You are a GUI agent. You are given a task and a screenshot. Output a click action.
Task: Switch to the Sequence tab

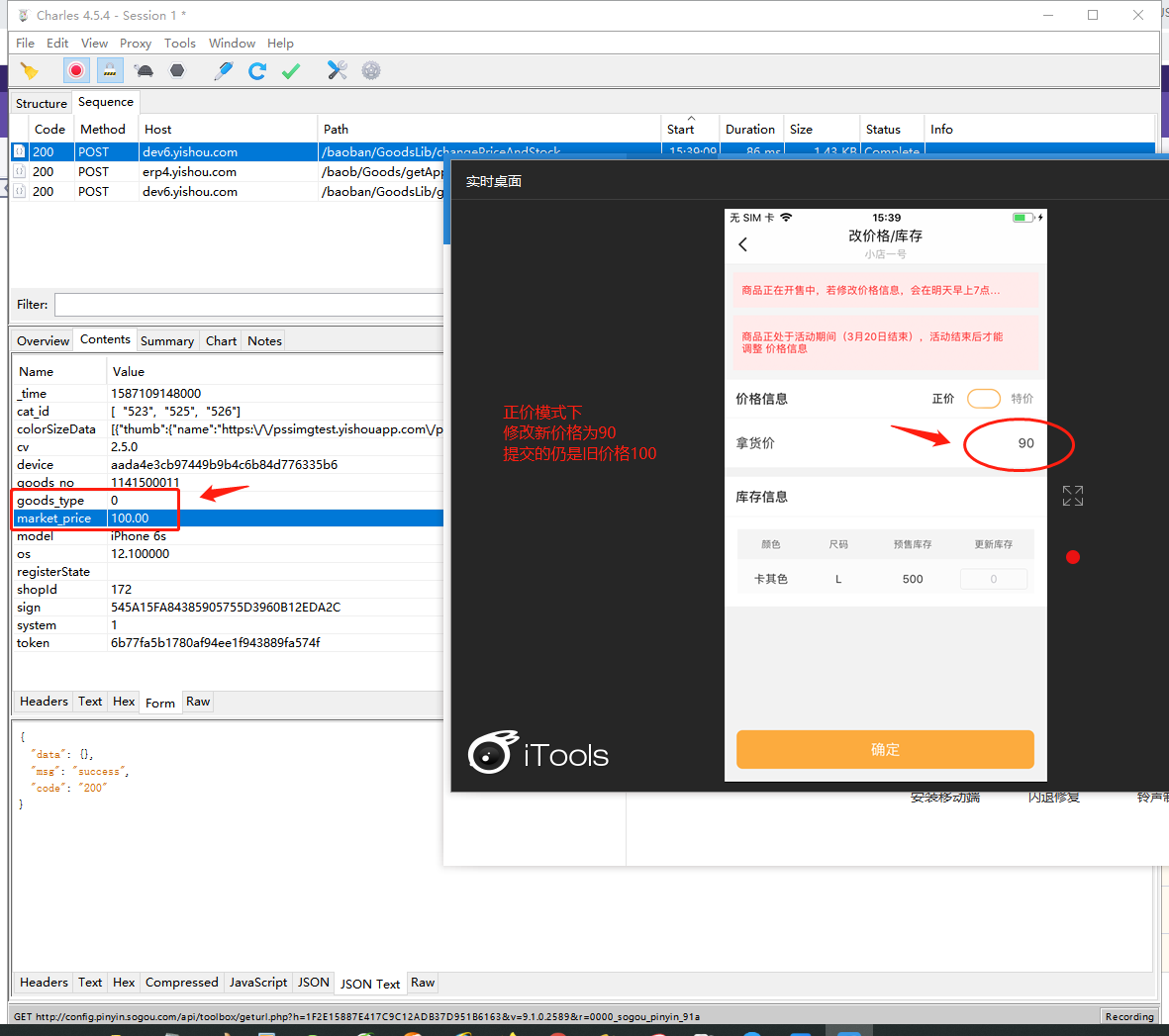point(106,102)
